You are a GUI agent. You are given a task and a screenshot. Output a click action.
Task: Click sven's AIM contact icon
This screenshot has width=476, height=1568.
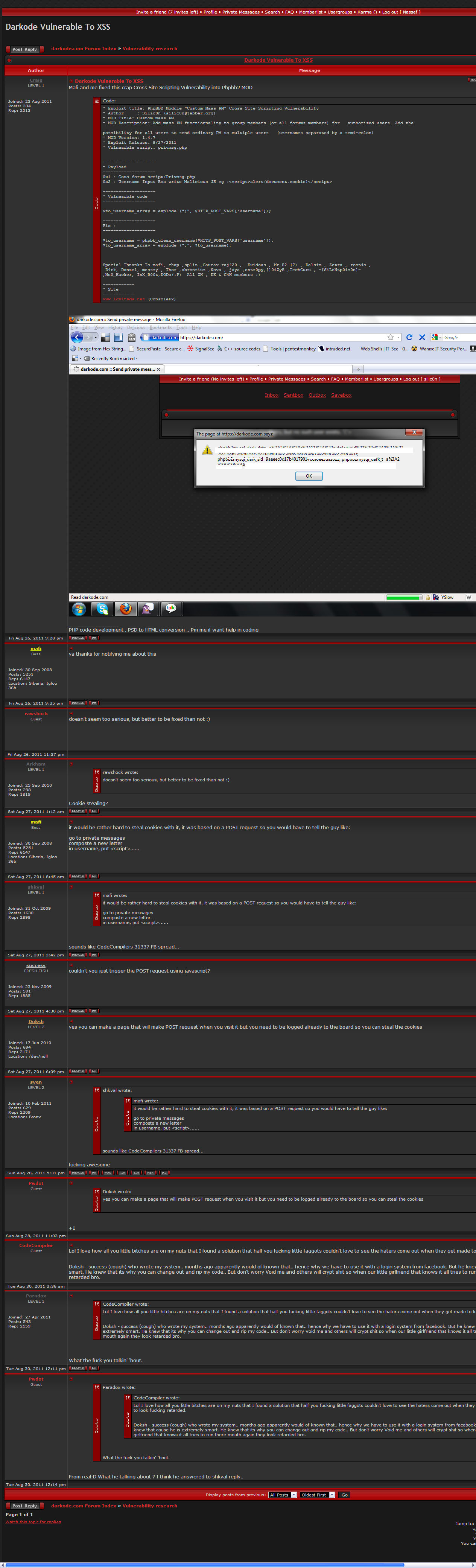tap(122, 1172)
